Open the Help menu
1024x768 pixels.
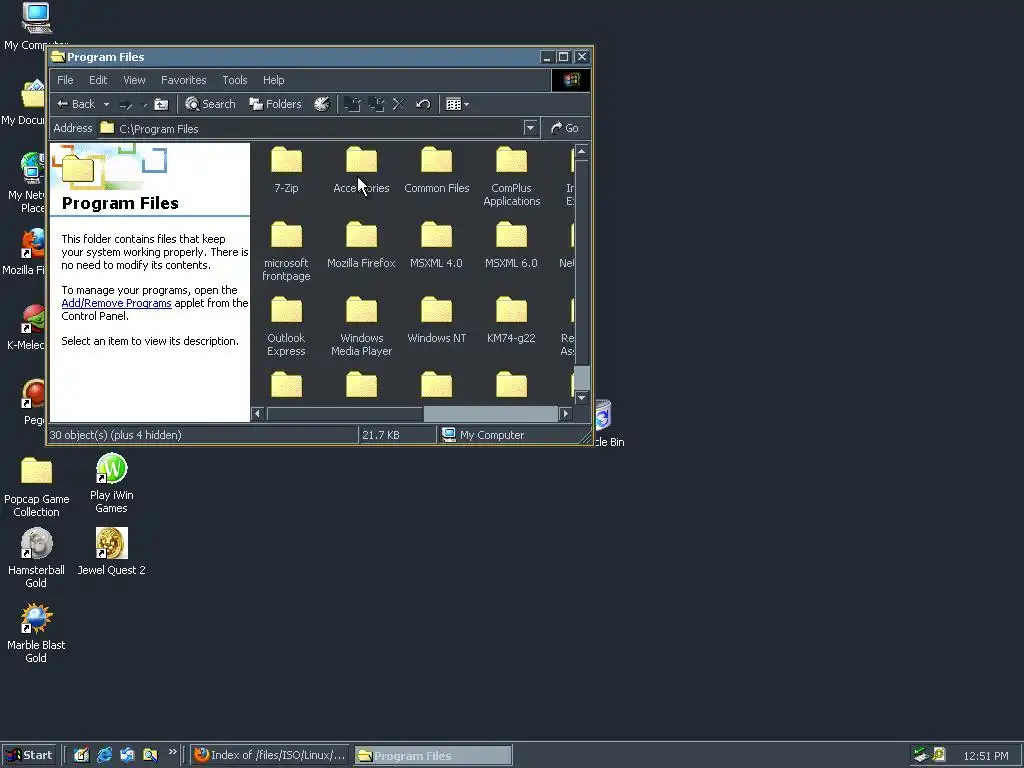(274, 80)
